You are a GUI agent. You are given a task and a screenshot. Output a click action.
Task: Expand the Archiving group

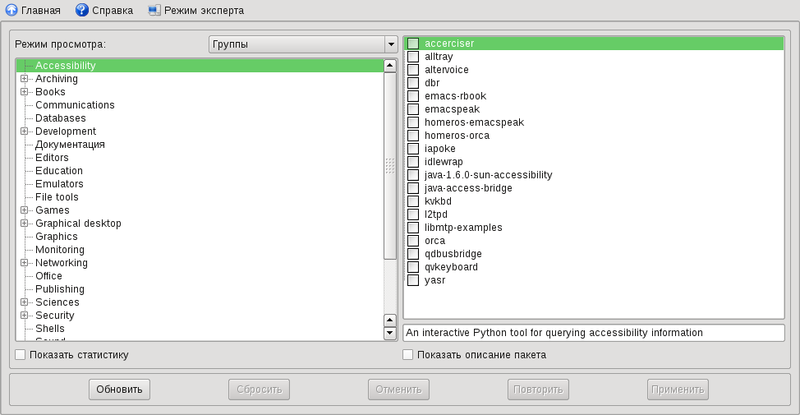pos(24,79)
